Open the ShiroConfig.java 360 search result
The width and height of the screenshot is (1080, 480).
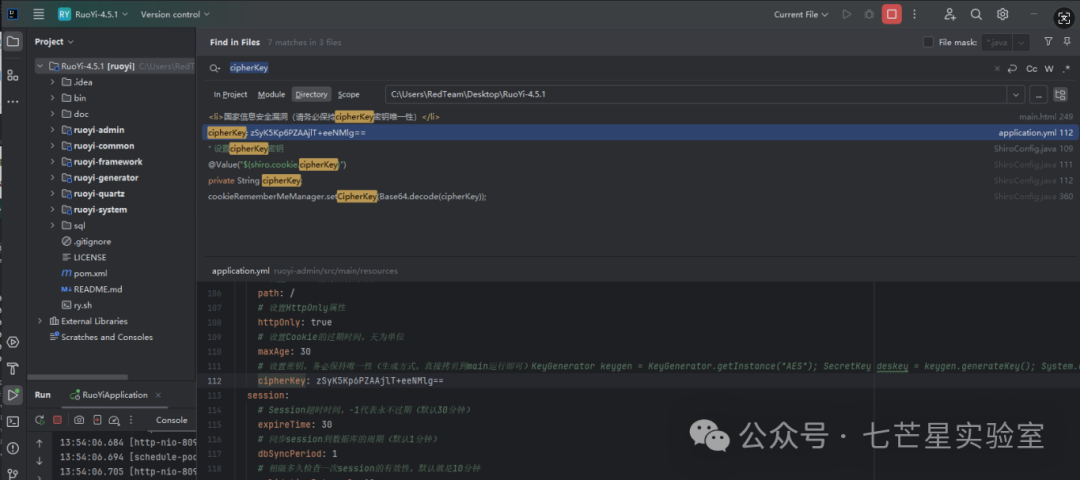[x=641, y=196]
